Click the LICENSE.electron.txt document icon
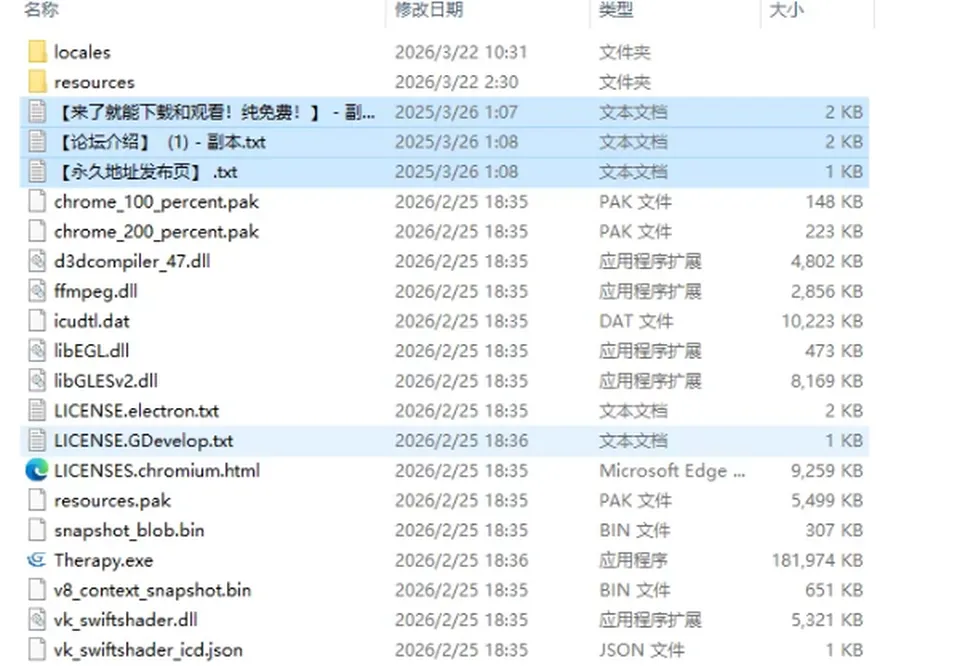 37,411
